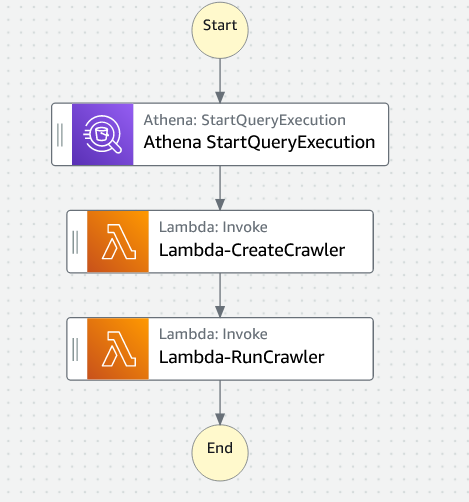Viewport: 469px width, 502px height.
Task: Click the connector line leaving the Start circle
Action: 220,76
